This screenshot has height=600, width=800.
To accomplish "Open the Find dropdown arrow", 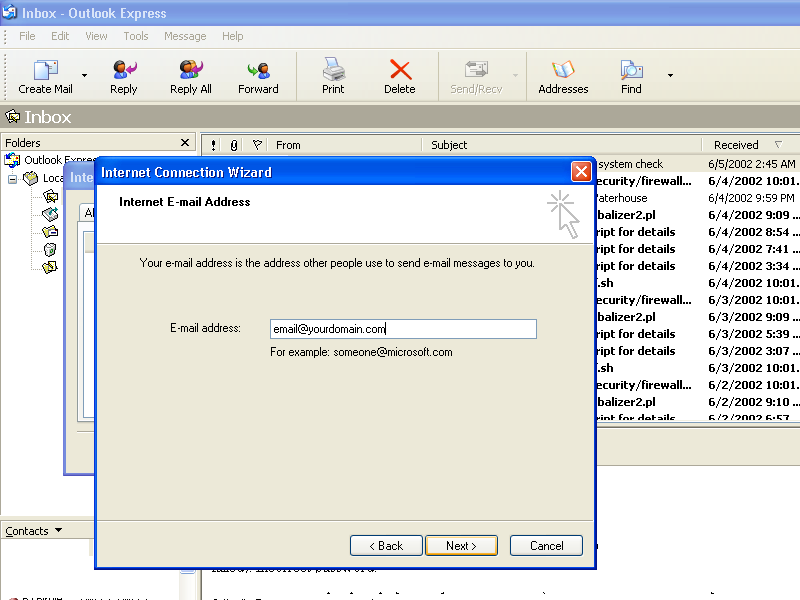I will (x=670, y=76).
